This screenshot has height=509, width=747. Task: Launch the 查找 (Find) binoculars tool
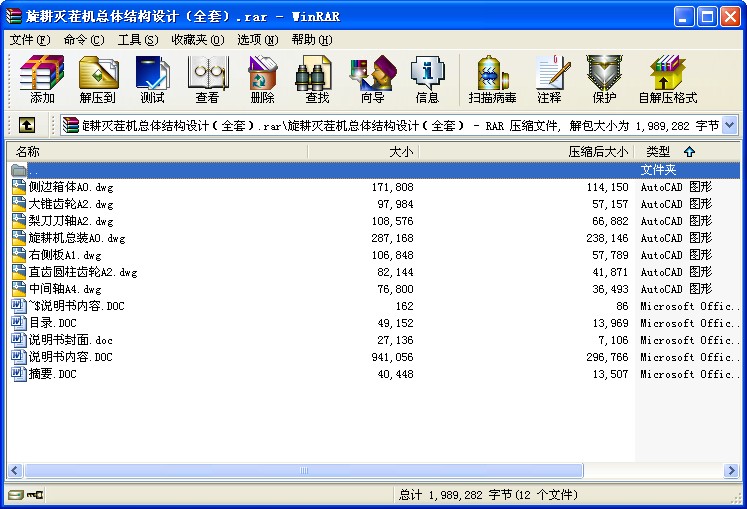pos(317,79)
